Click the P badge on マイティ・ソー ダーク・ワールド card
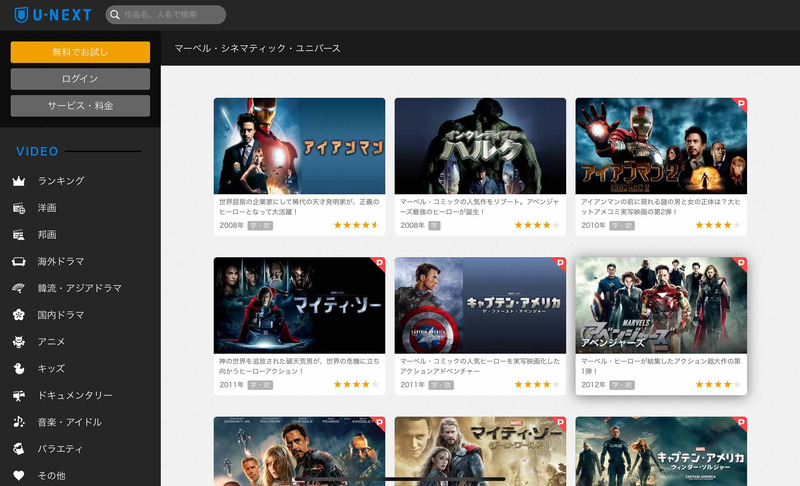This screenshot has width=800, height=486. pyautogui.click(x=560, y=422)
